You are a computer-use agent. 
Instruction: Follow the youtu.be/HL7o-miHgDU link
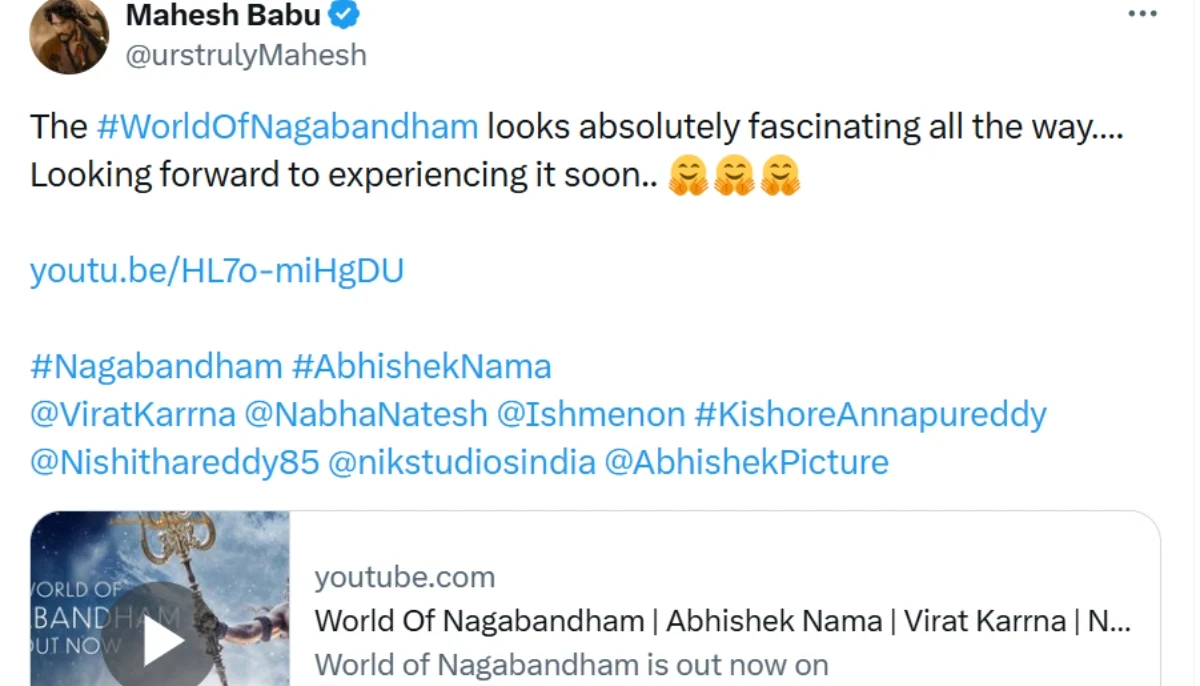[216, 270]
